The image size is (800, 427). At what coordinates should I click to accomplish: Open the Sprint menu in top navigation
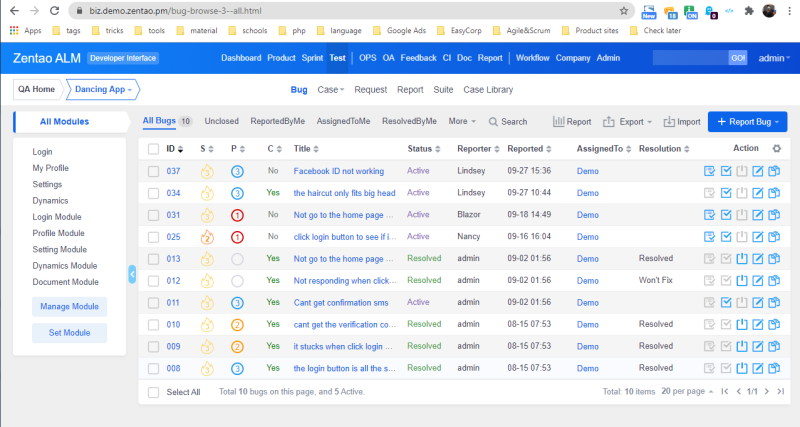[x=312, y=58]
